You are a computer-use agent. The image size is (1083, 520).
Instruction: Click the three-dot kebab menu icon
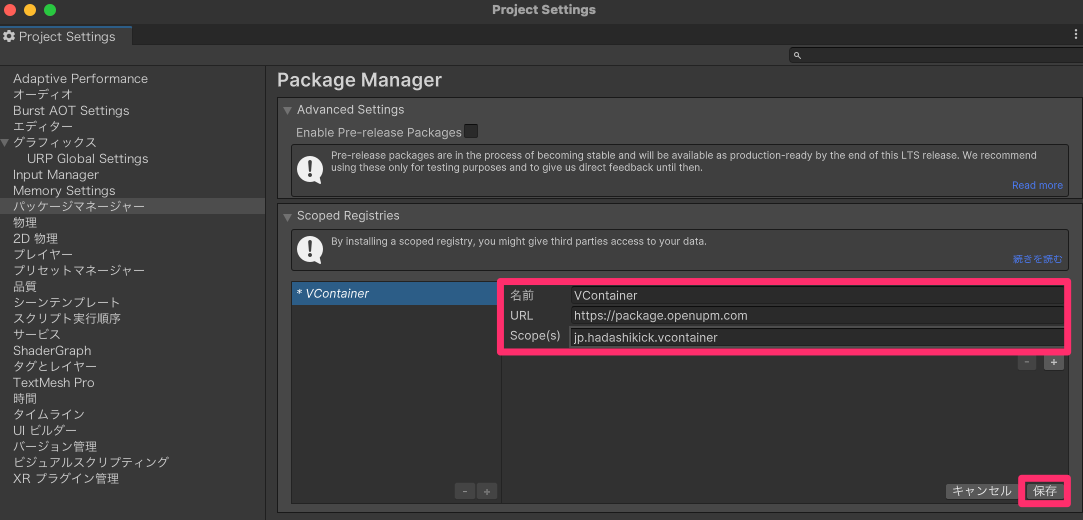(1075, 34)
